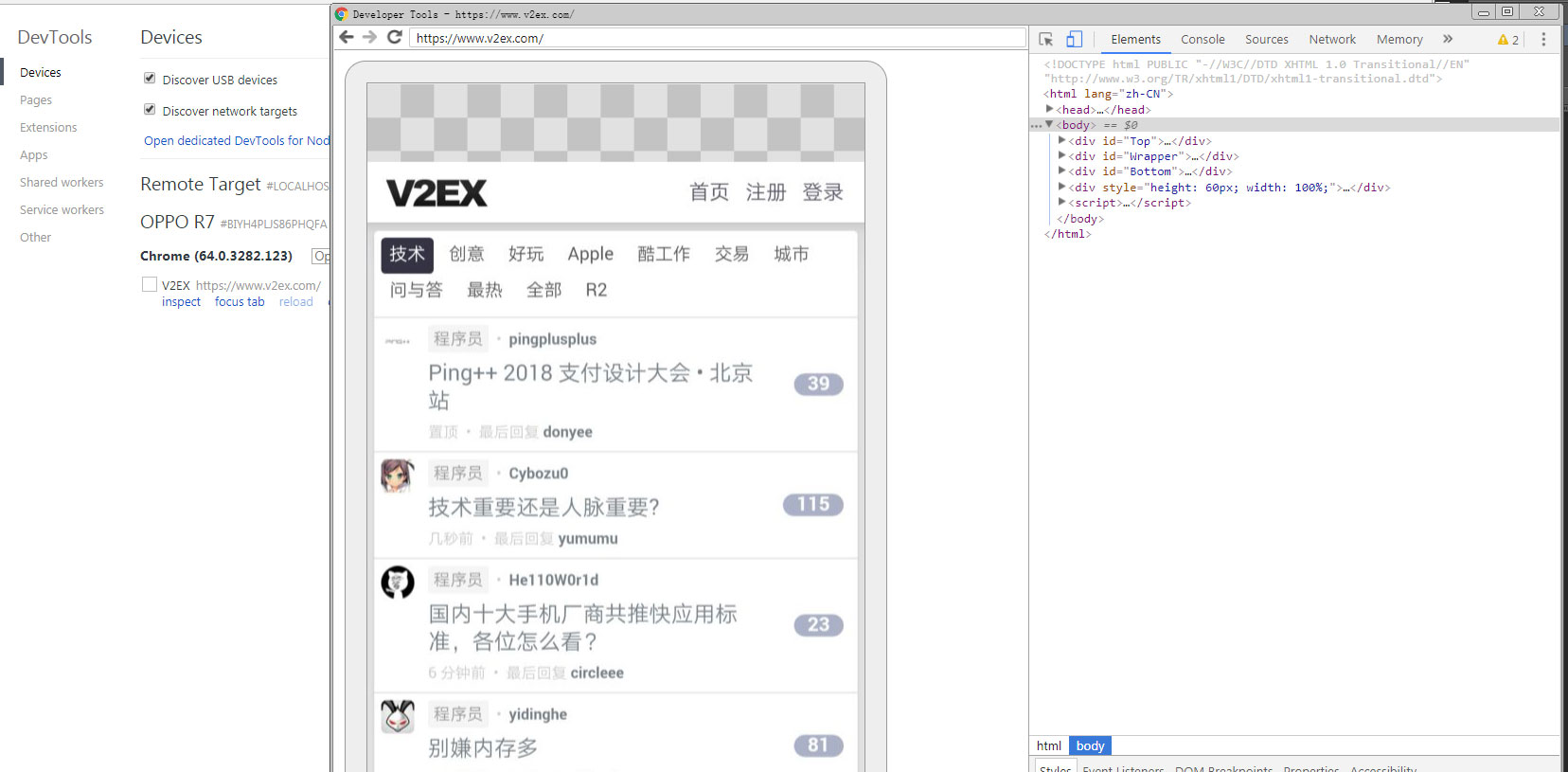Expand the div id="Wrapper" node
Image resolution: width=1568 pixels, height=772 pixels.
tap(1061, 155)
